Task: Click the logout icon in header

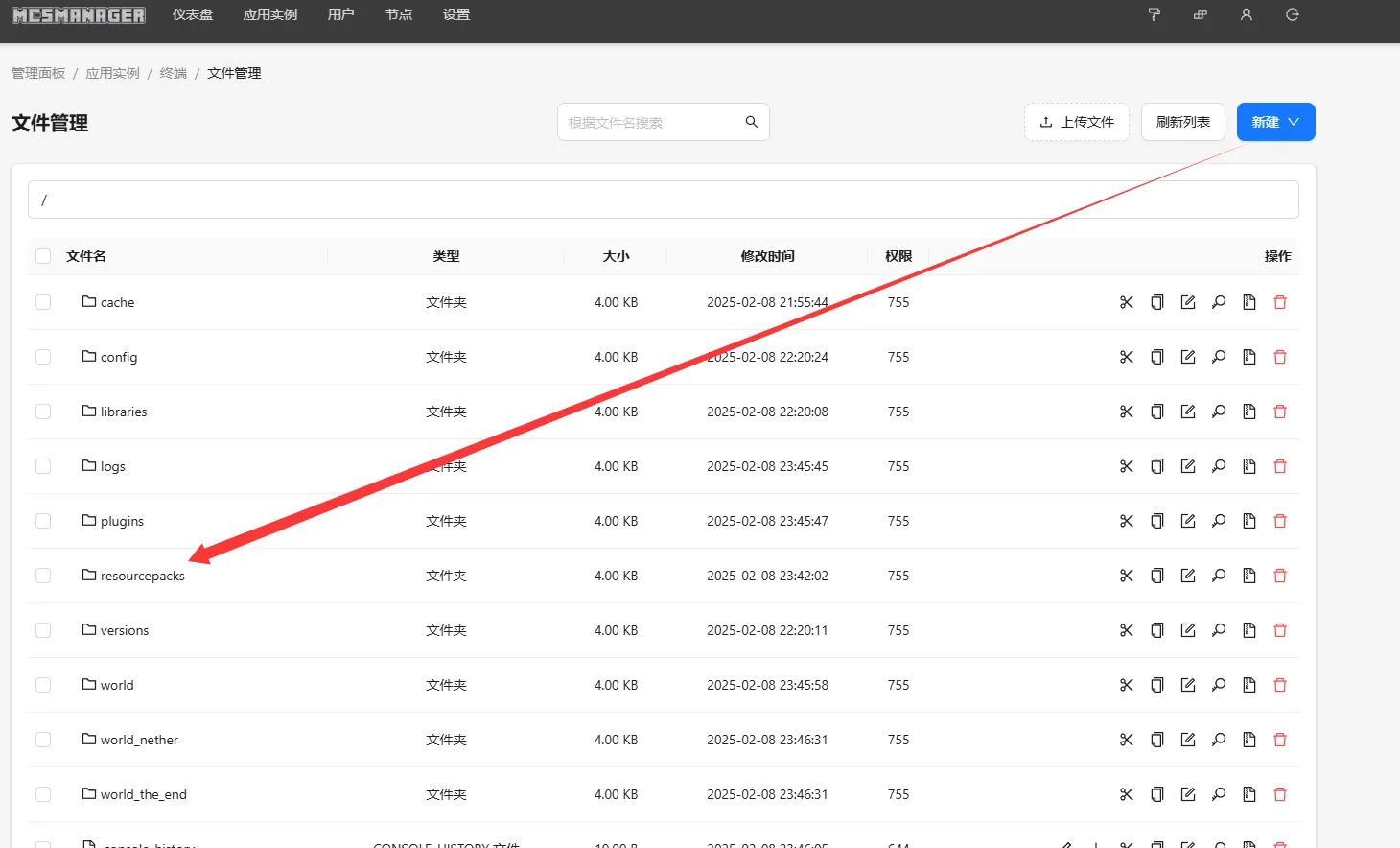Action: 1293,14
